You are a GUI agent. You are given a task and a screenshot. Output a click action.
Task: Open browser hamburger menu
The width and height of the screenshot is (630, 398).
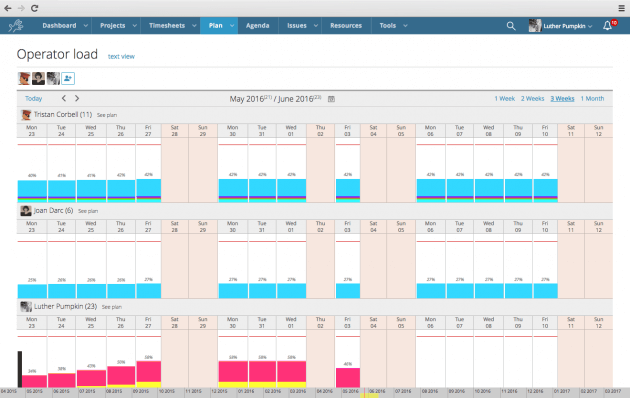621,8
